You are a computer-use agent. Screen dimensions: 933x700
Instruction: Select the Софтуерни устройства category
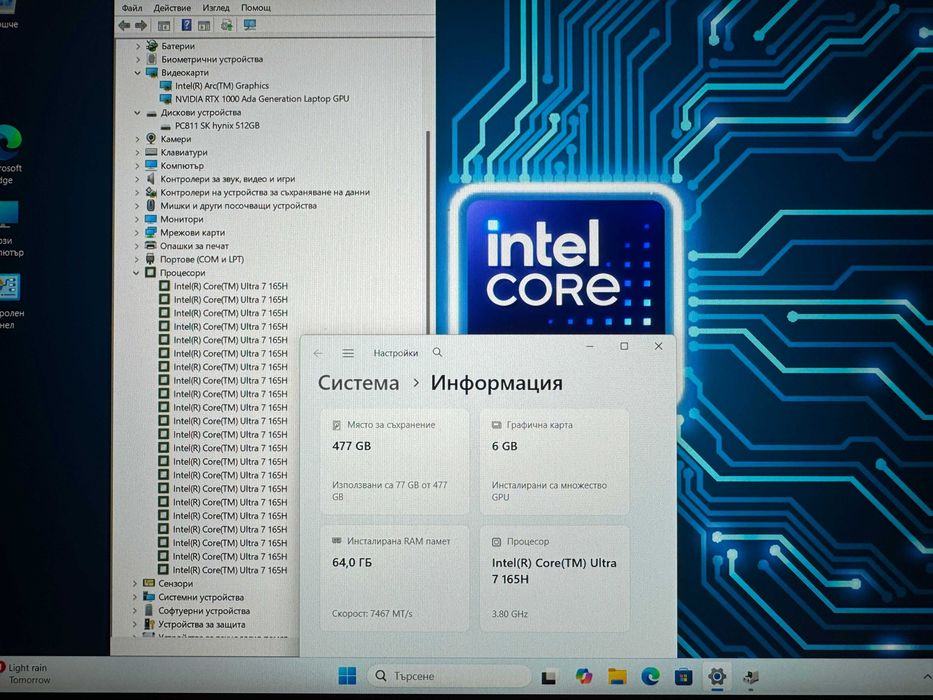[x=203, y=611]
